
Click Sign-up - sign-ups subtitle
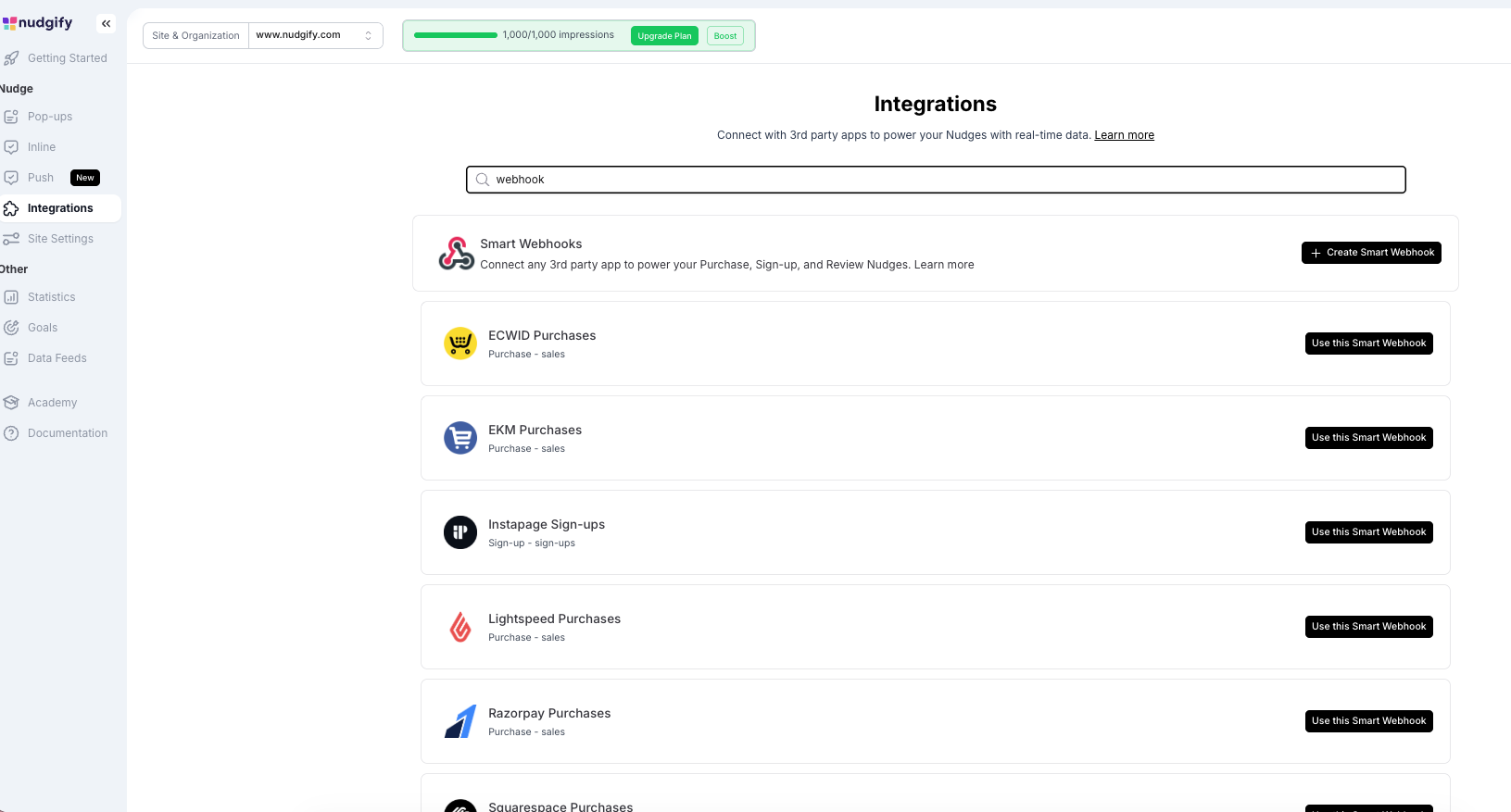pyautogui.click(x=532, y=543)
